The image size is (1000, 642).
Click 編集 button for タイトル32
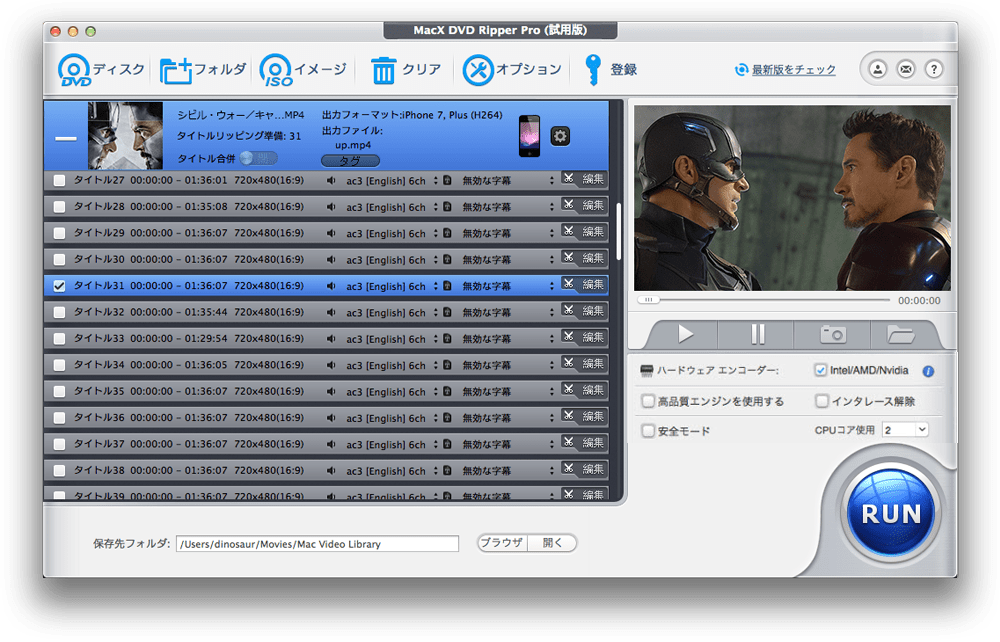592,310
